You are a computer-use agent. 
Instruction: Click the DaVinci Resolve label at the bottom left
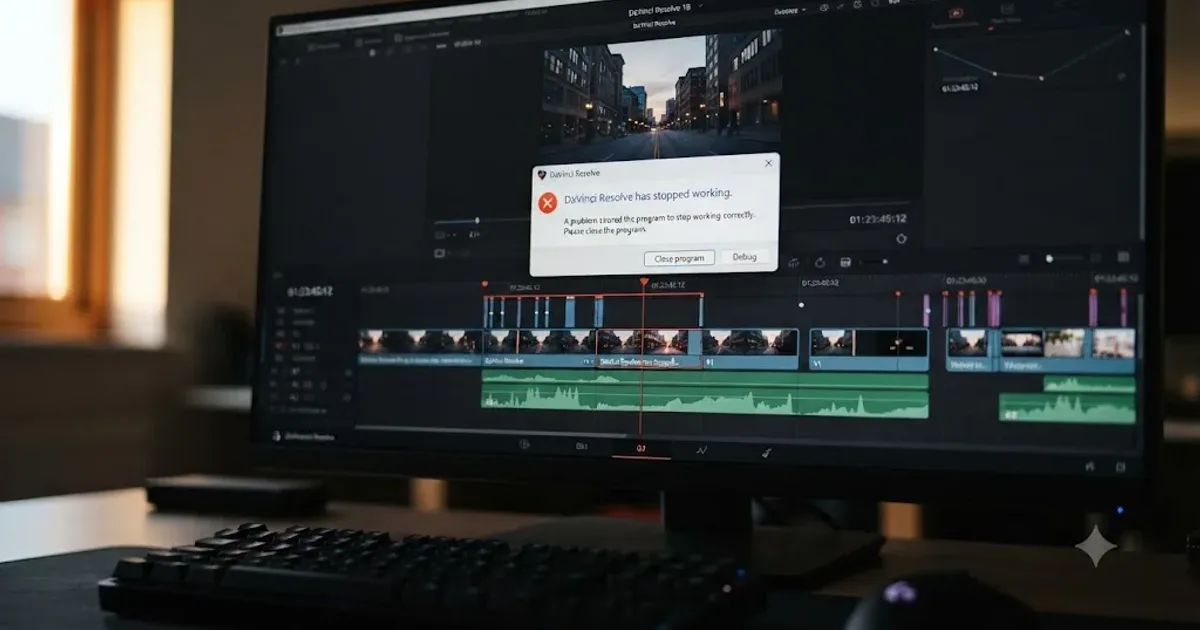pyautogui.click(x=309, y=436)
